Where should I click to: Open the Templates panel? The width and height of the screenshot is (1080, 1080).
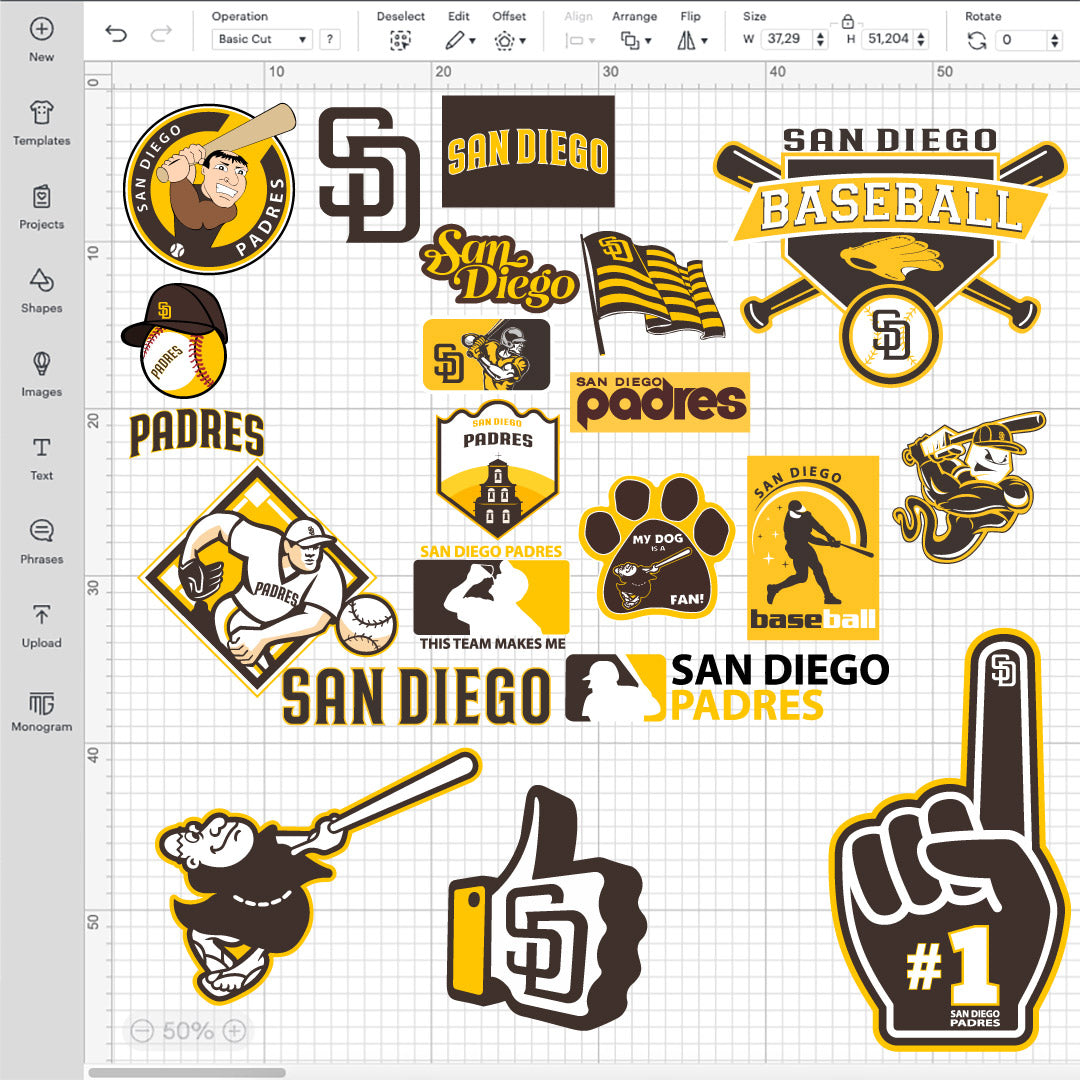click(41, 112)
